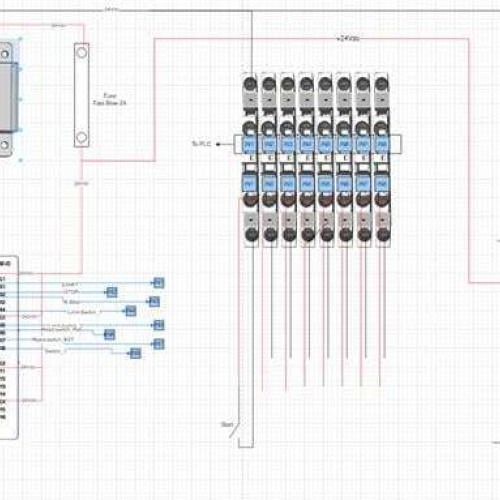Select the Fuse Fast Blow 2A label
Image resolution: width=500 pixels, height=500 pixels.
coord(110,99)
